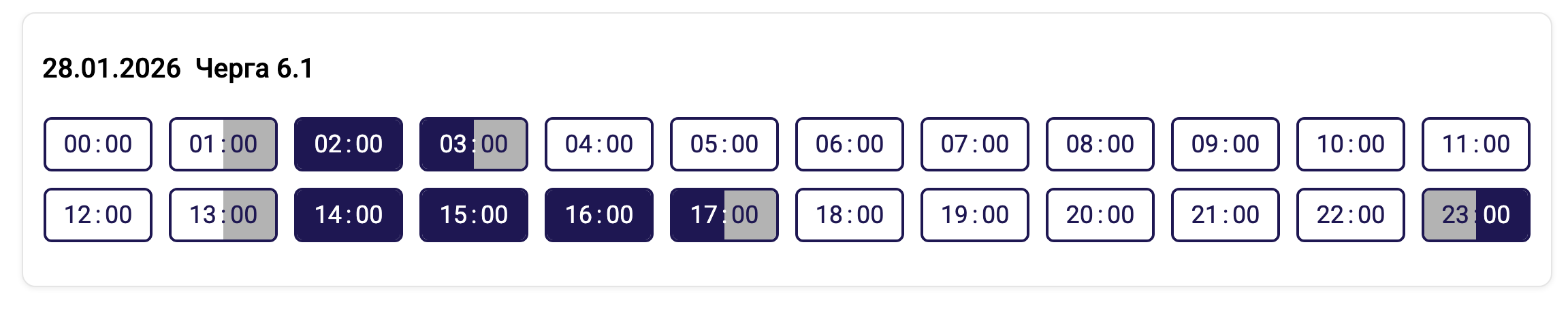The width and height of the screenshot is (1568, 315).
Task: Click the 20:00 time slot
Action: tap(1100, 215)
